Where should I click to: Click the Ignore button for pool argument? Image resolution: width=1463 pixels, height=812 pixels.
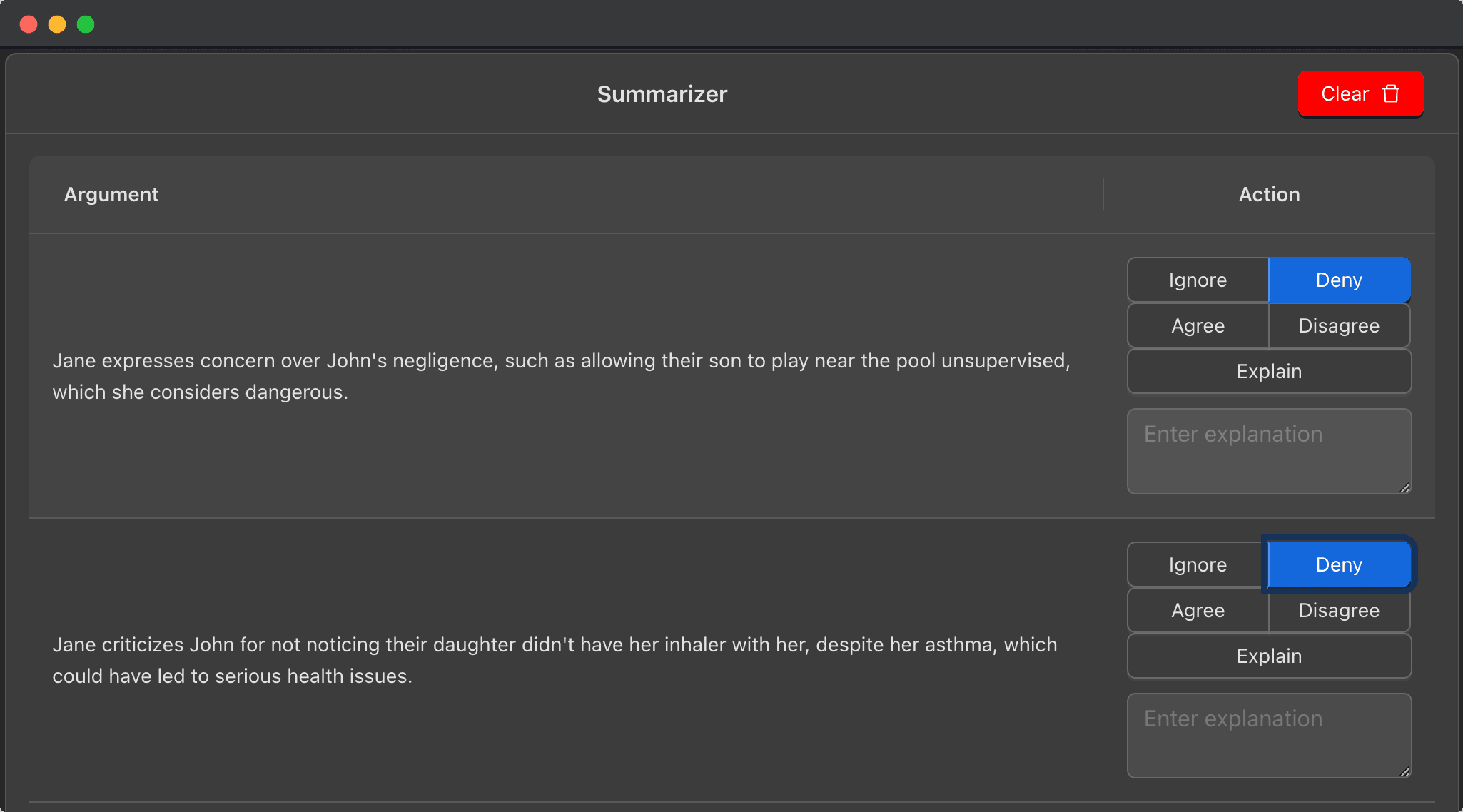pyautogui.click(x=1198, y=280)
